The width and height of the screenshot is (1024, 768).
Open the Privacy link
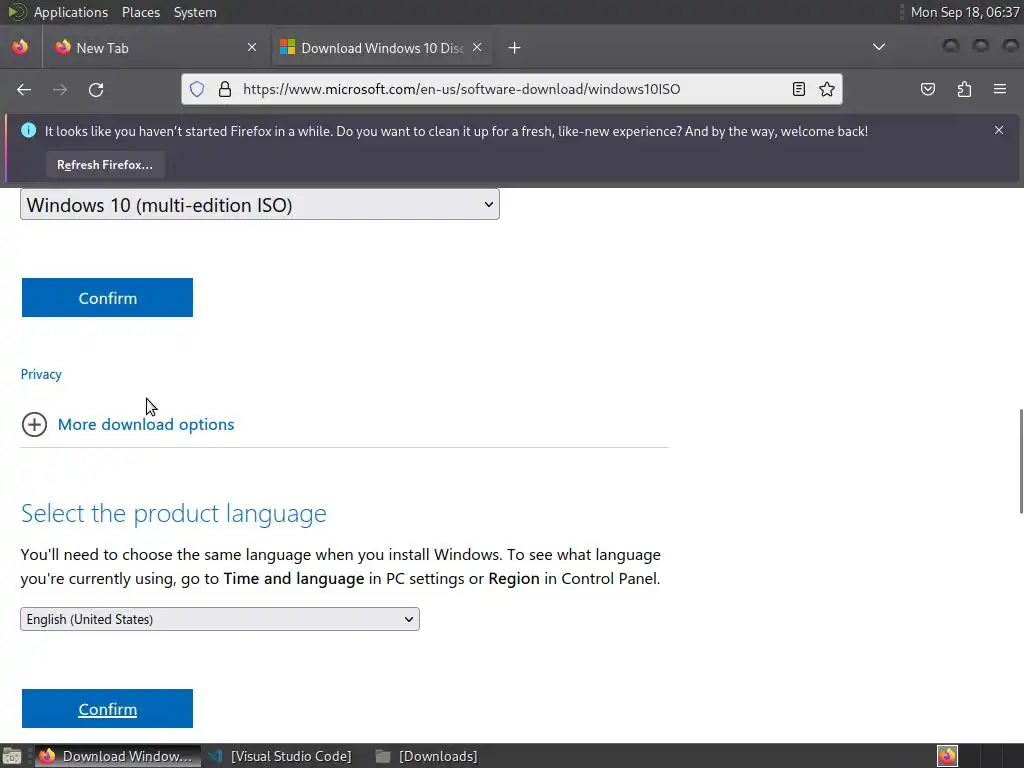click(41, 374)
